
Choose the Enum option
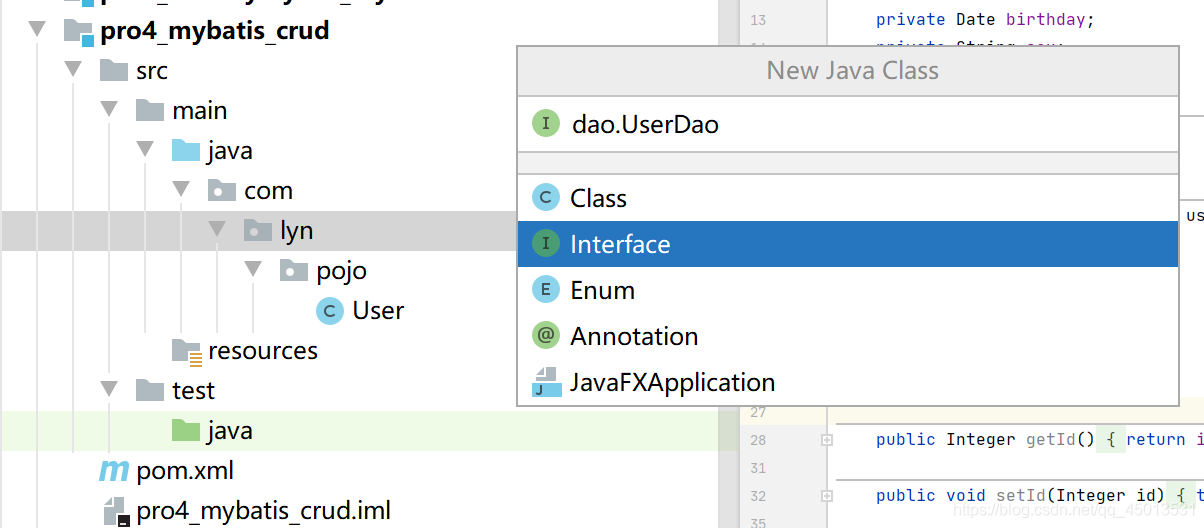click(x=602, y=290)
